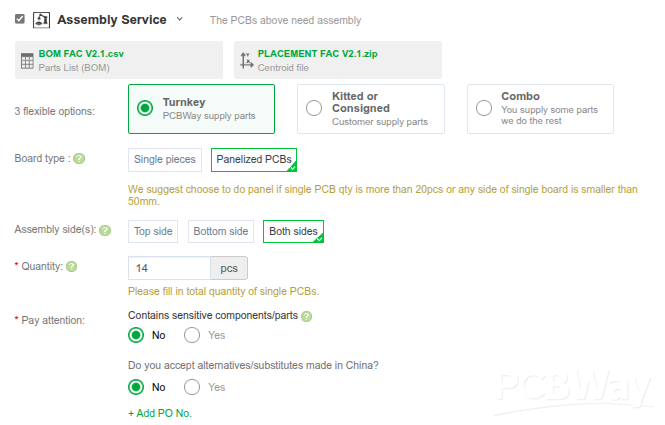
Task: Select Both sides assembly
Action: [x=293, y=231]
